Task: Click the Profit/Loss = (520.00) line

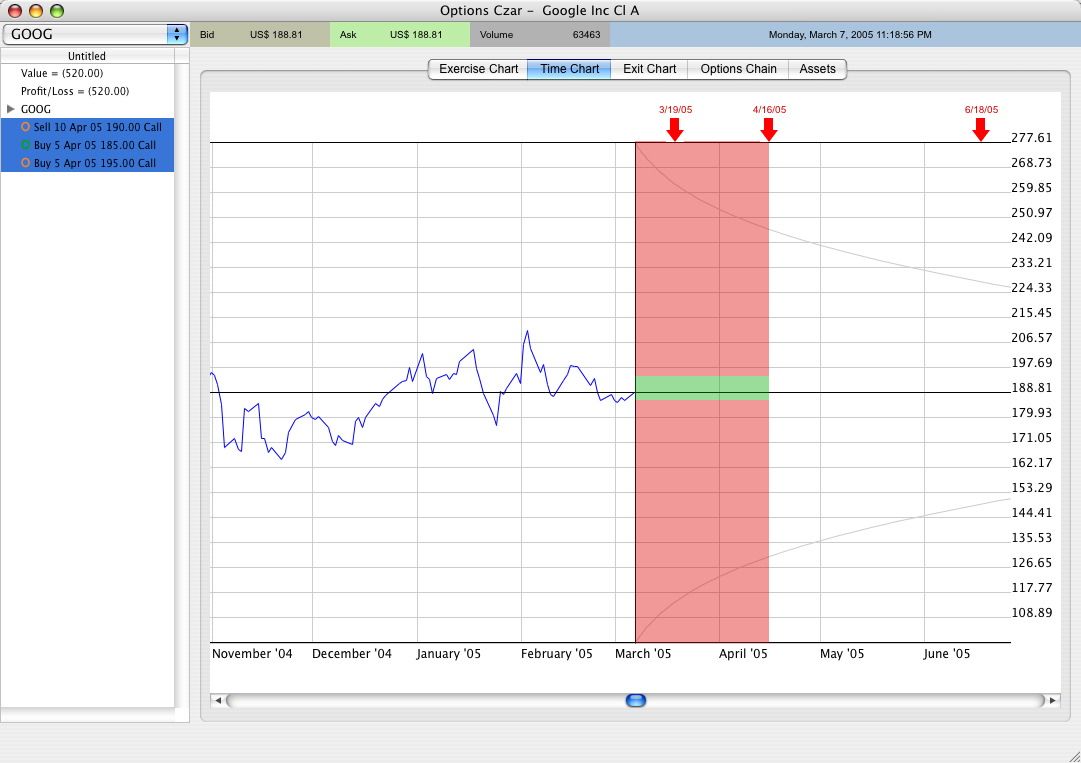Action: click(75, 91)
